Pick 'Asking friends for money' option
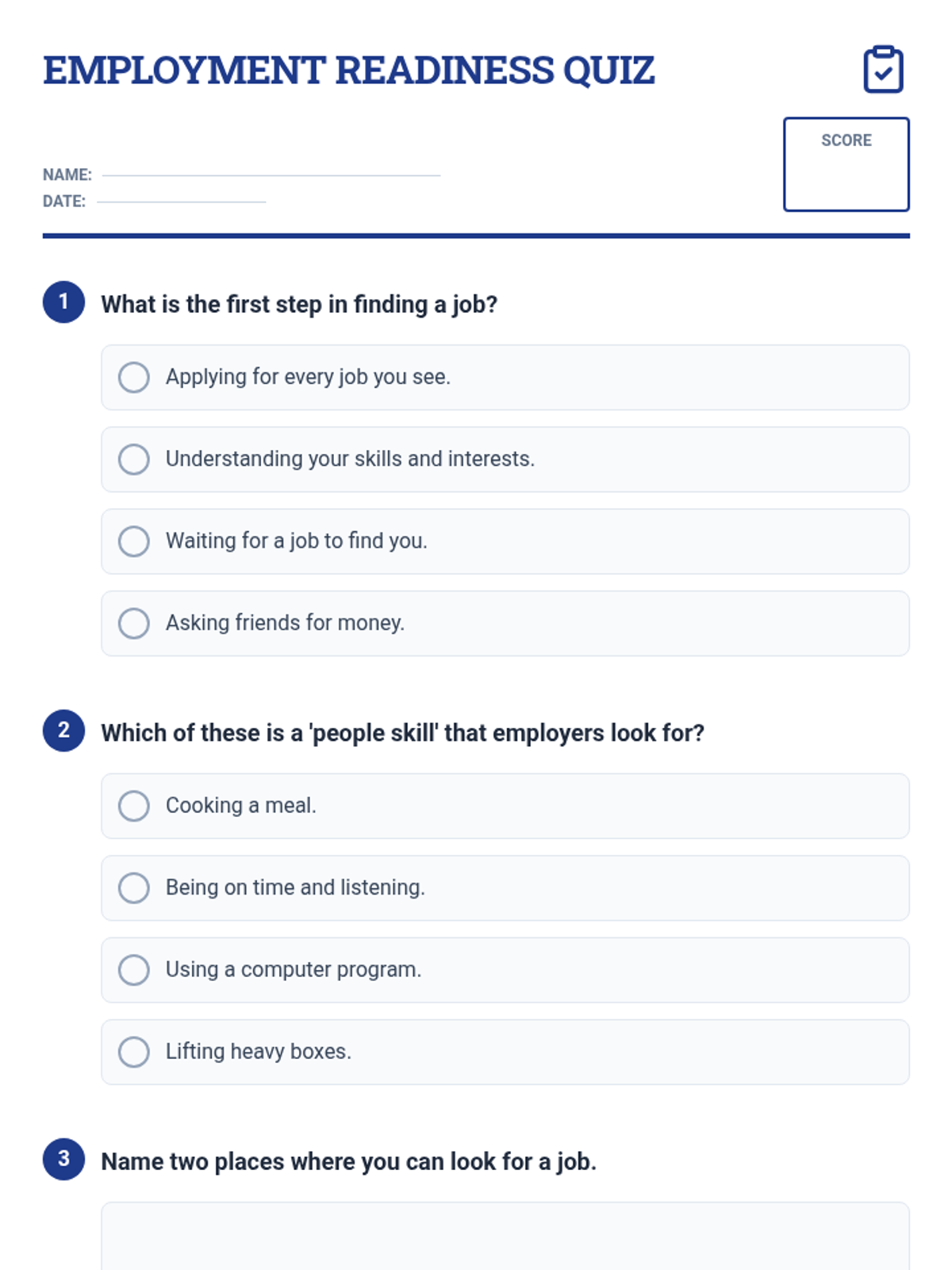This screenshot has height=1270, width=952. tap(505, 623)
